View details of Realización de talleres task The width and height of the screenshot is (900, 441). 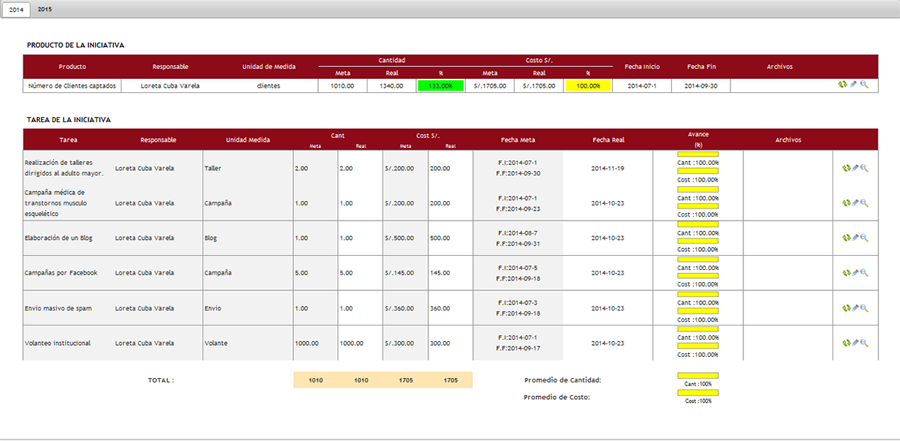click(x=864, y=168)
